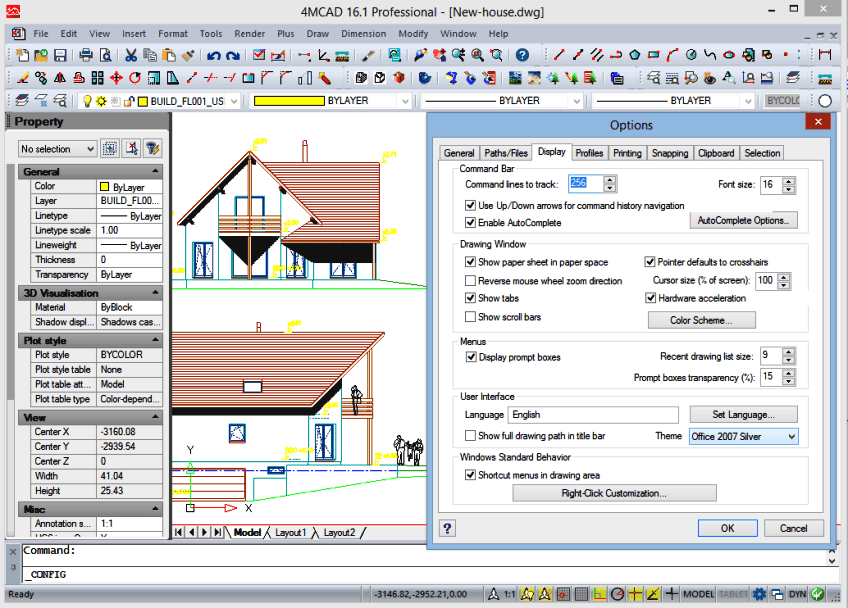This screenshot has height=608, width=848.
Task: Enable Show full drawing path in title bar
Action: coord(471,435)
